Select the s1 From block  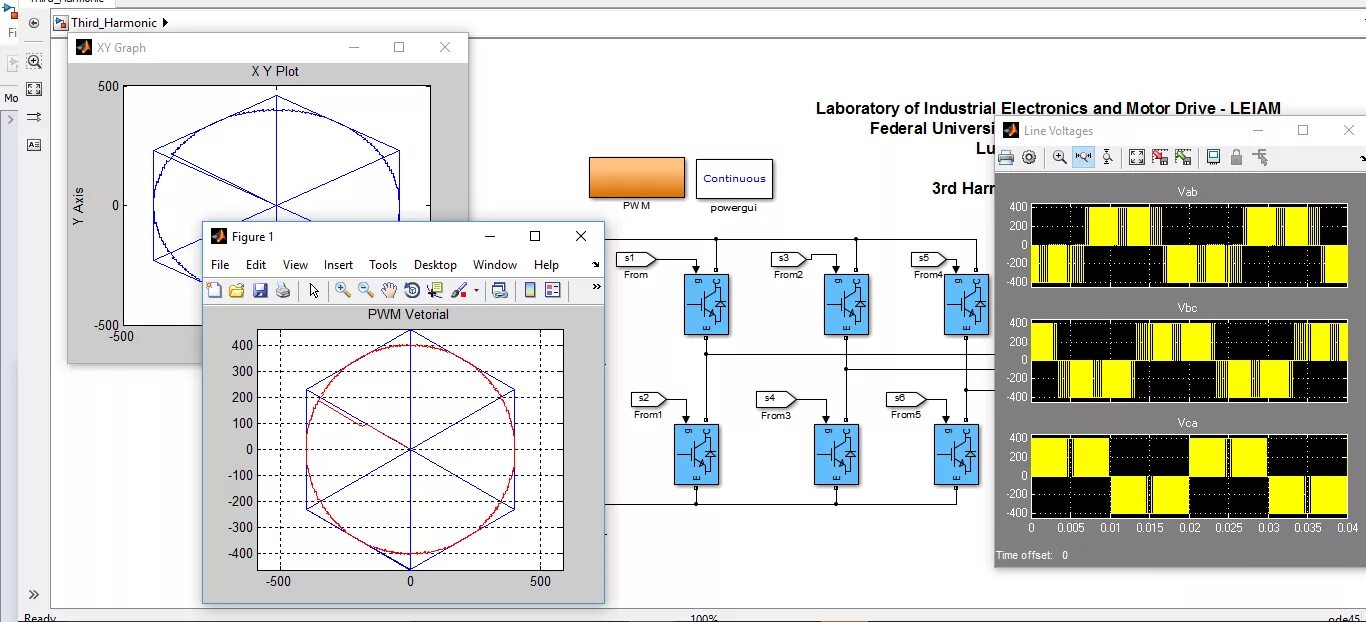[634, 259]
